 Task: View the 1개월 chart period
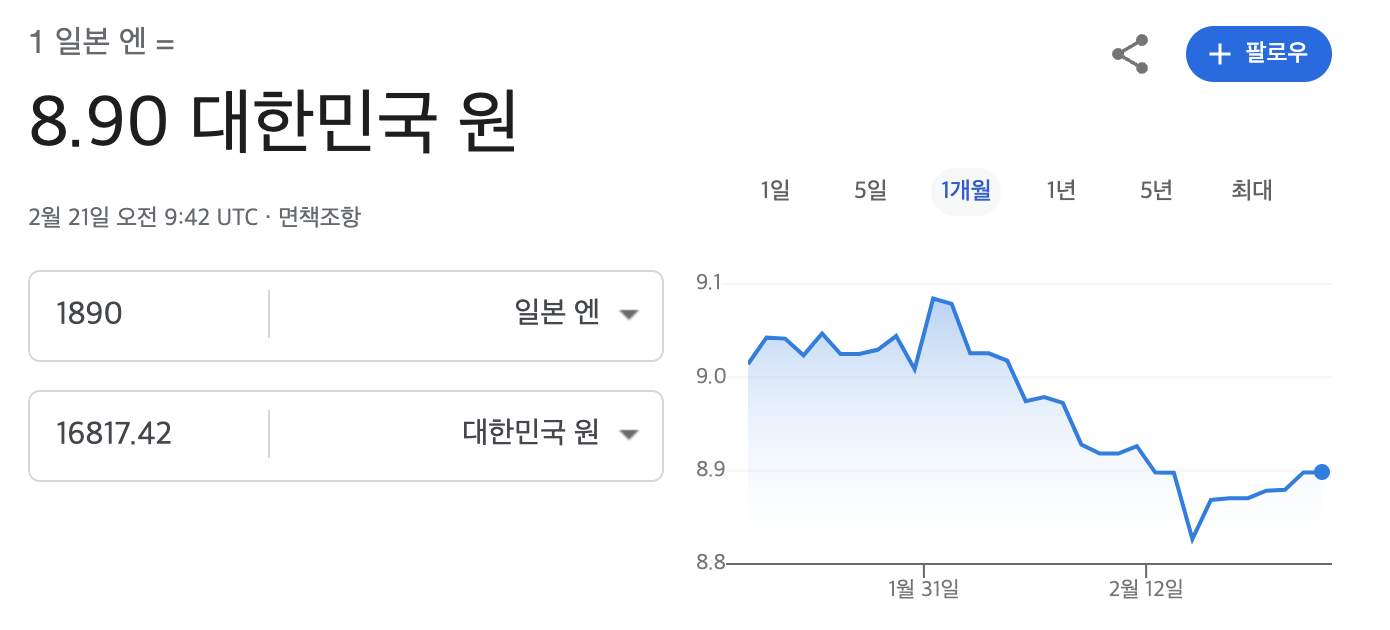click(965, 191)
